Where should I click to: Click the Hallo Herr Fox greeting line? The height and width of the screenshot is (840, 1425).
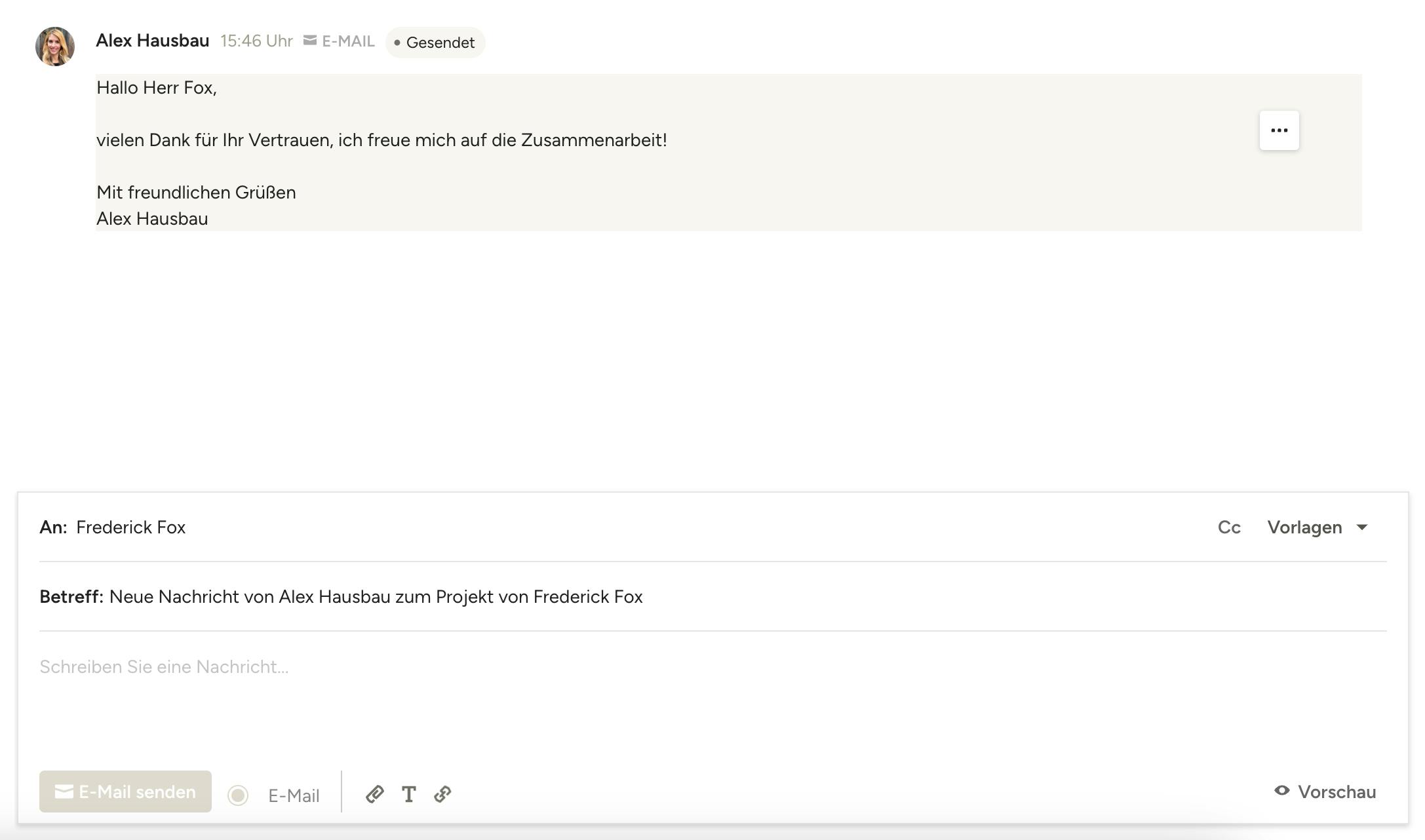tap(157, 88)
